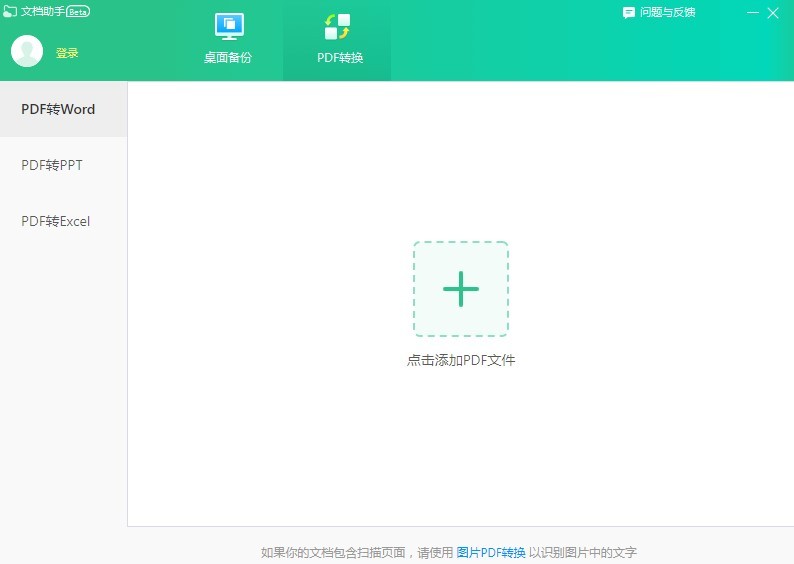Click the feedback speech bubble icon
This screenshot has width=794, height=564.
(629, 13)
